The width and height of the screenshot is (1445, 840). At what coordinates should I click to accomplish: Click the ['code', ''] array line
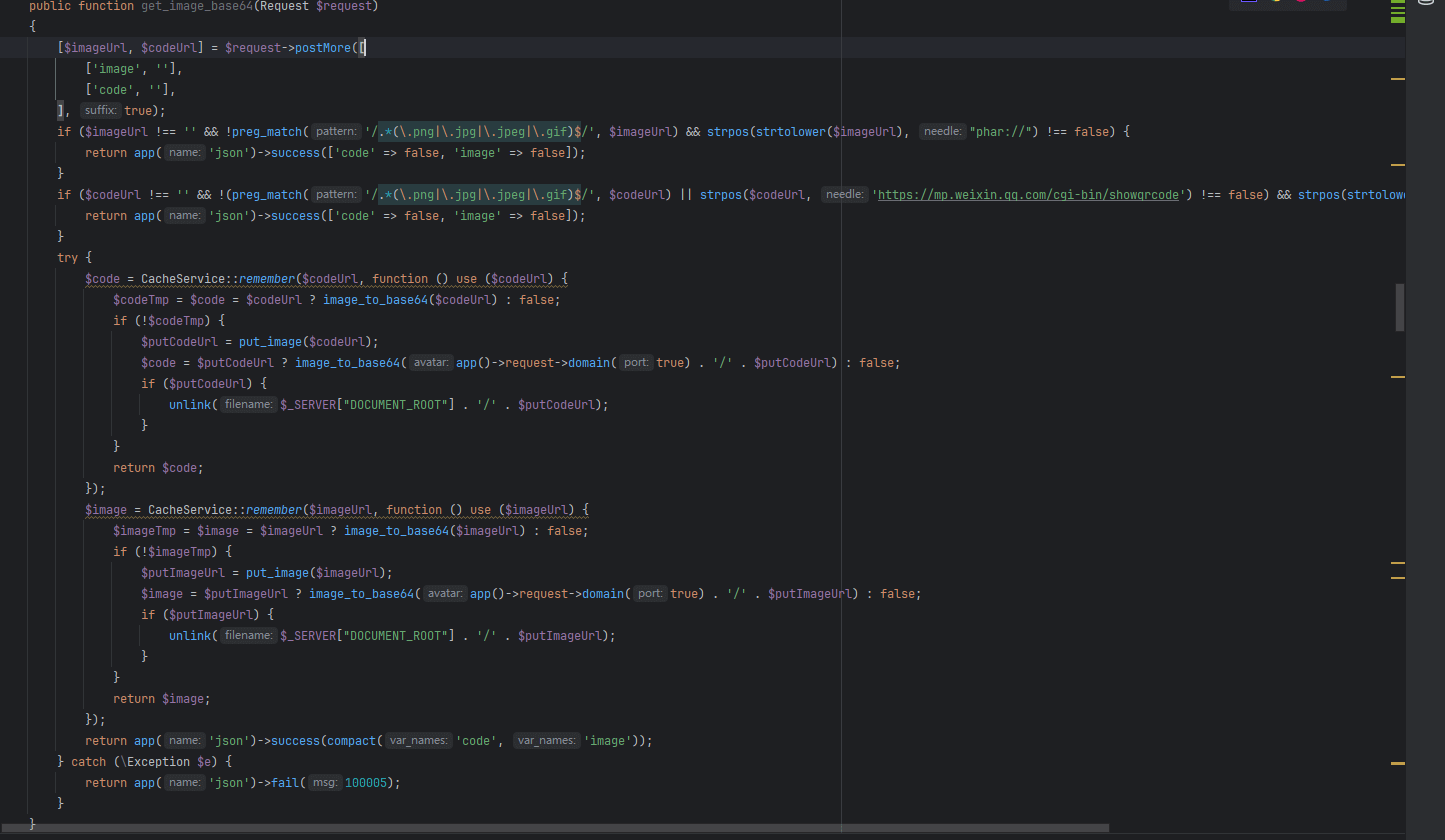(131, 90)
